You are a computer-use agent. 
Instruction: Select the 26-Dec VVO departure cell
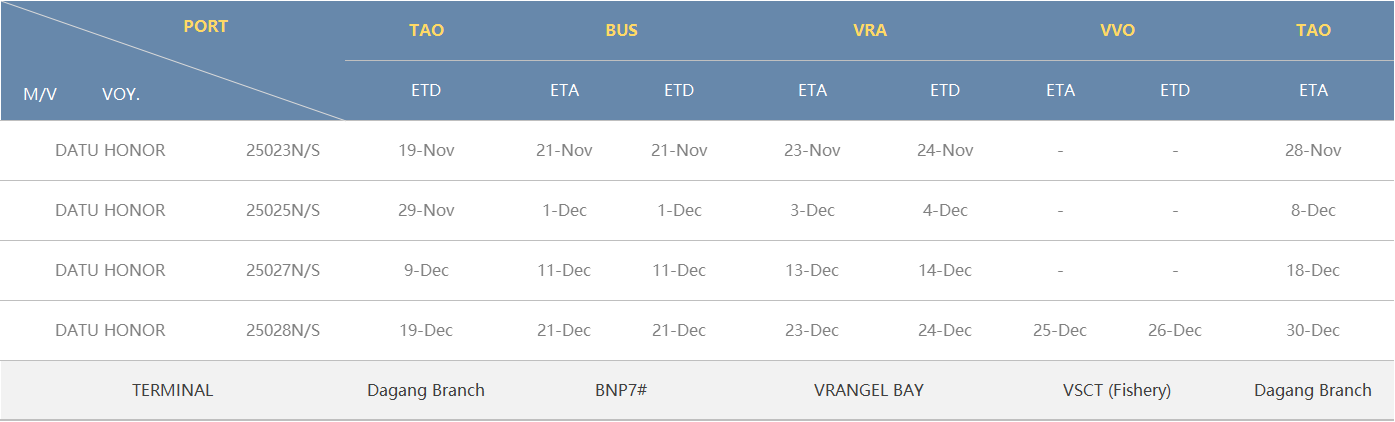pos(1175,330)
